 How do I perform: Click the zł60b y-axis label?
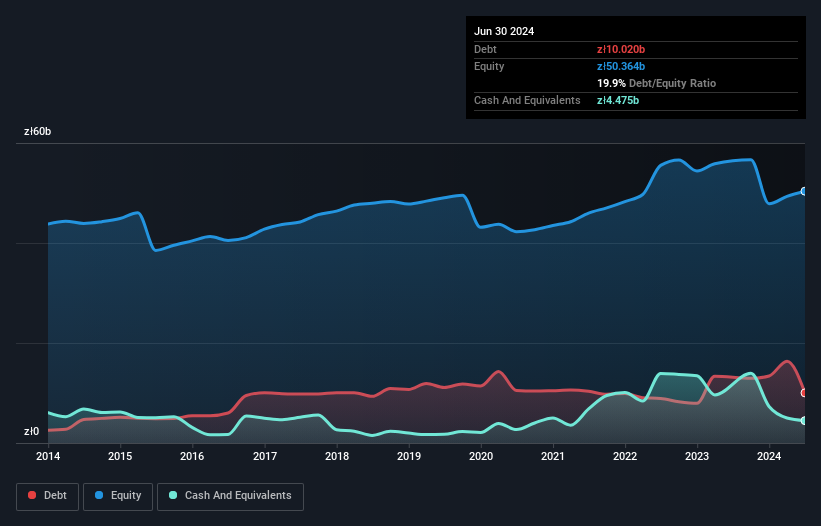click(37, 131)
